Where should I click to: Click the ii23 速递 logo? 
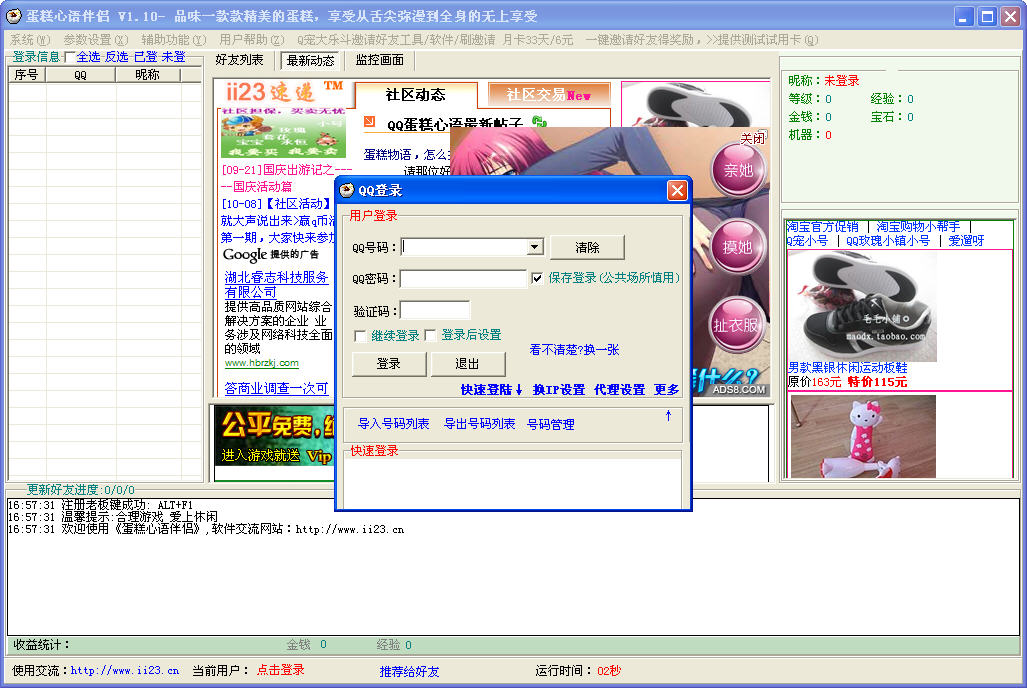click(x=284, y=92)
